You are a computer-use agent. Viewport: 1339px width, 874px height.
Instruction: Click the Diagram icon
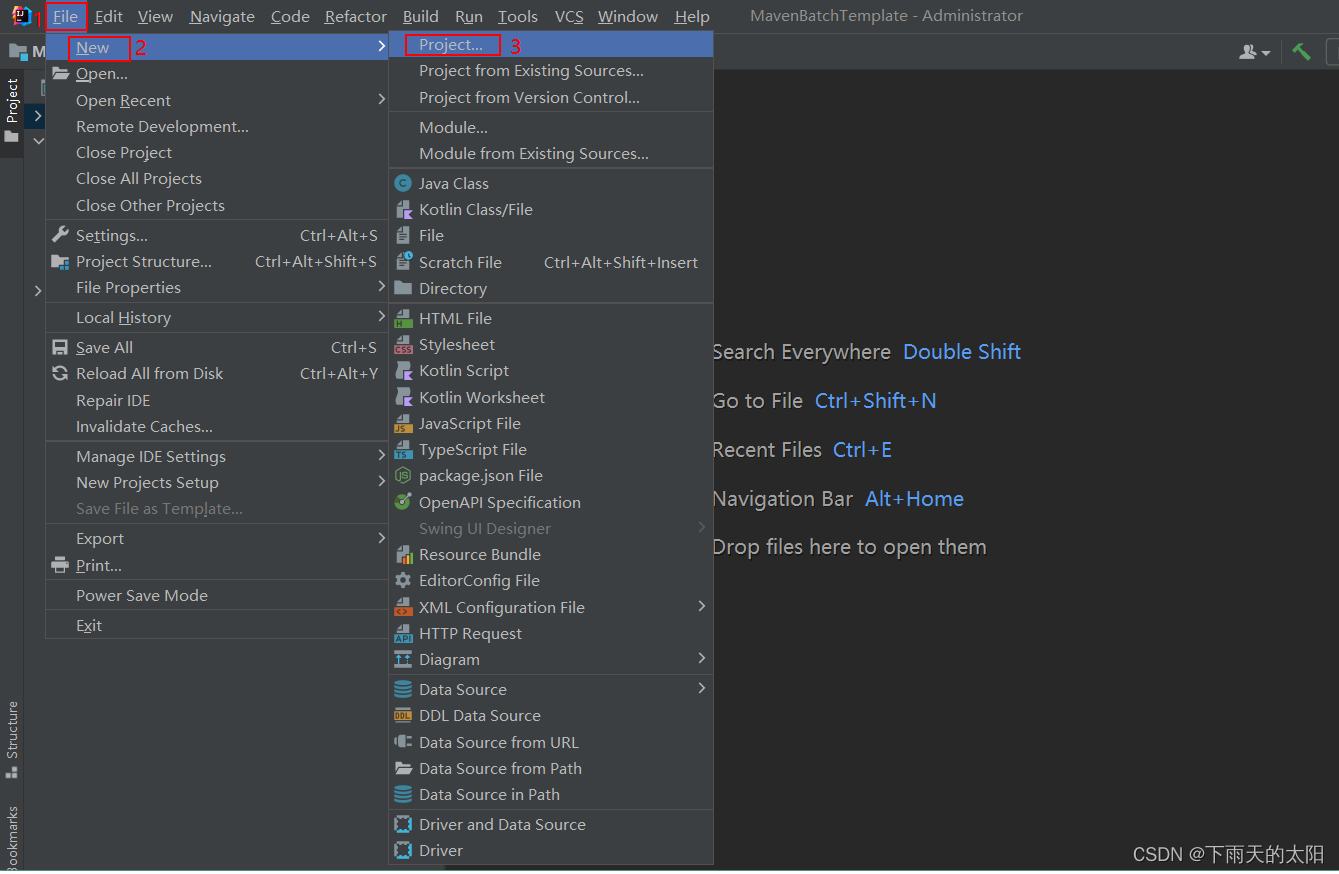click(x=403, y=659)
